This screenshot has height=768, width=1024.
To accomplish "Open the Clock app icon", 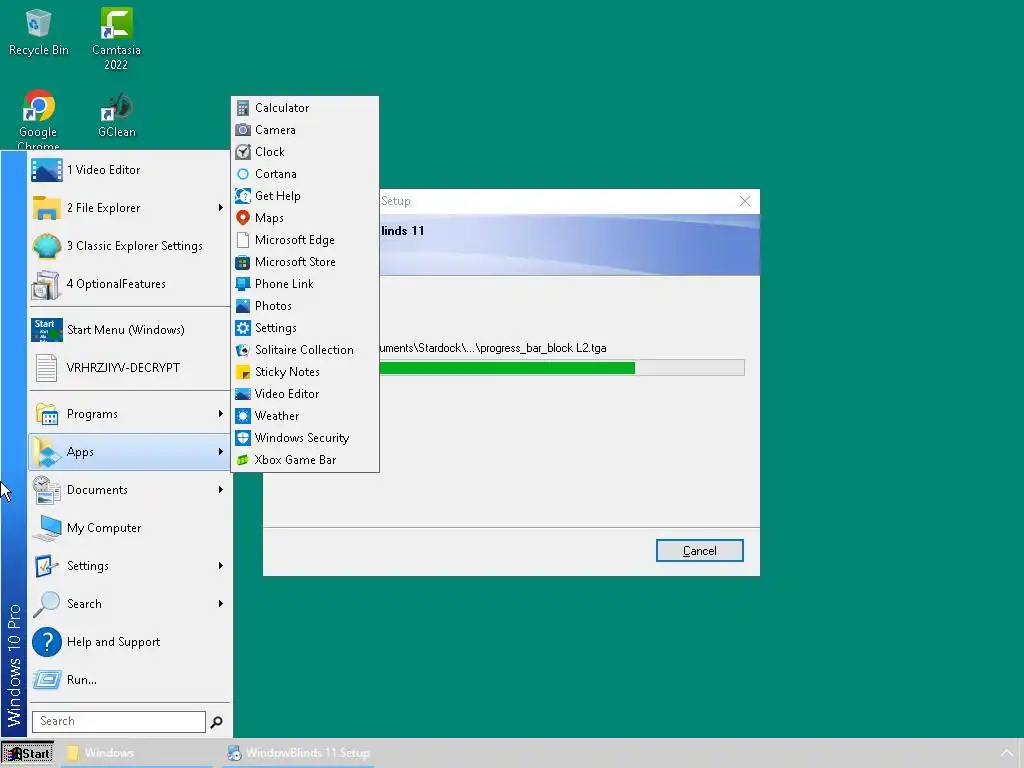I will point(243,152).
